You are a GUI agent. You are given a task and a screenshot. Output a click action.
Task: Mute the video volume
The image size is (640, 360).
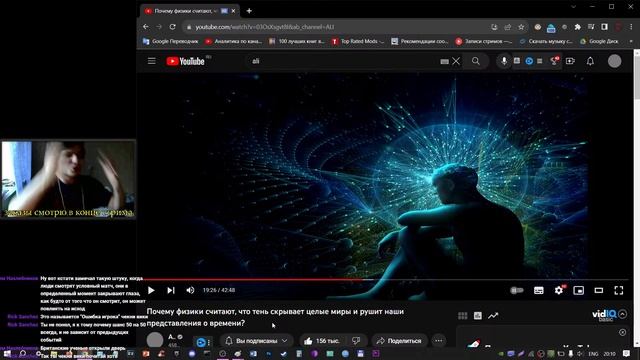[x=190, y=290]
